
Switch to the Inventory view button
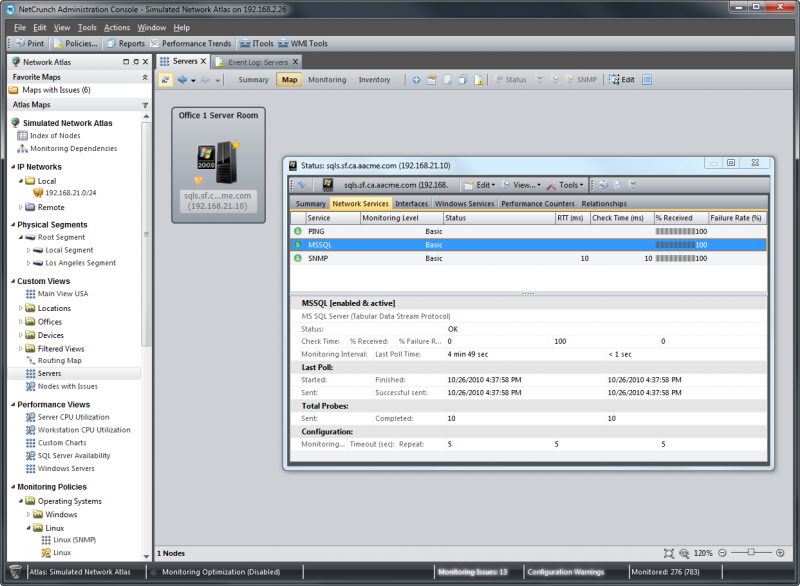pyautogui.click(x=374, y=80)
